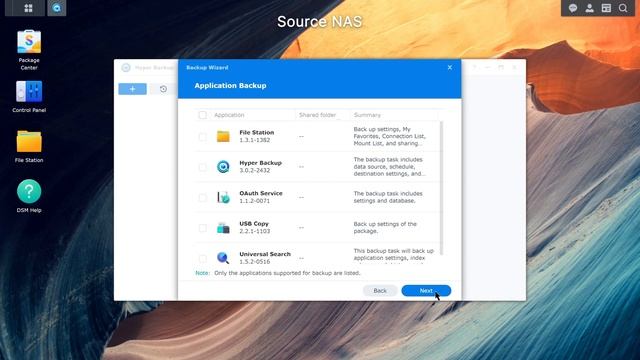Viewport: 640px width, 360px height.
Task: Open notifications chat bubble icon
Action: tap(573, 8)
